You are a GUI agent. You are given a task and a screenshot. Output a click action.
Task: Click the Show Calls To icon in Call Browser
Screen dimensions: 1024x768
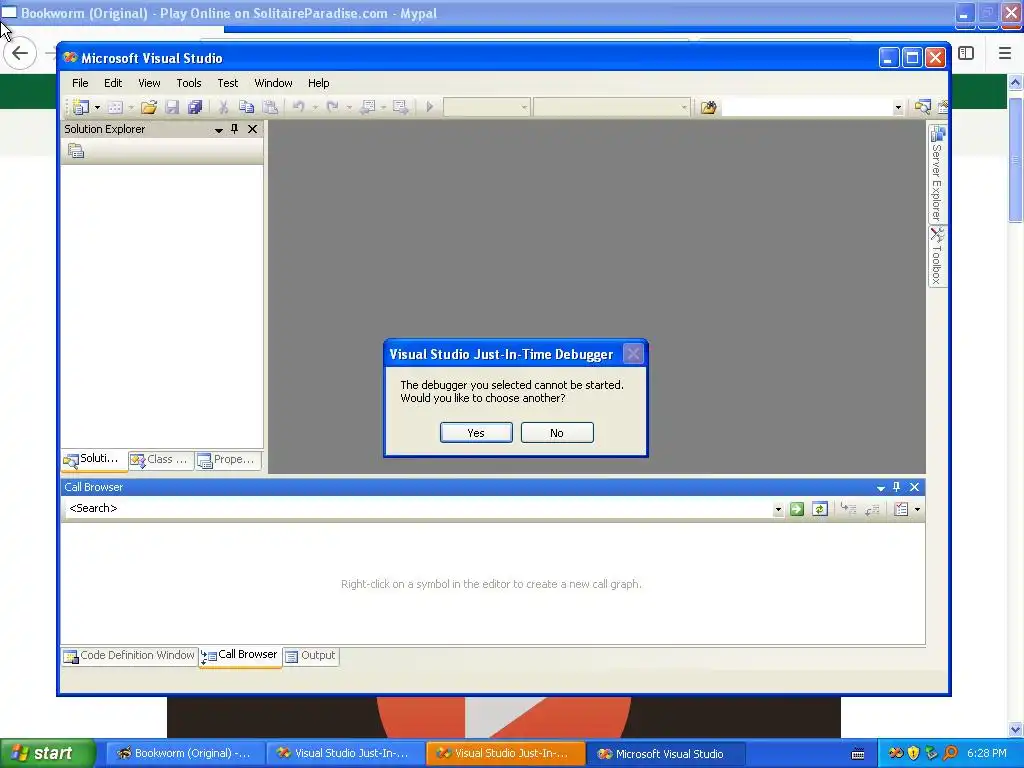coord(848,509)
